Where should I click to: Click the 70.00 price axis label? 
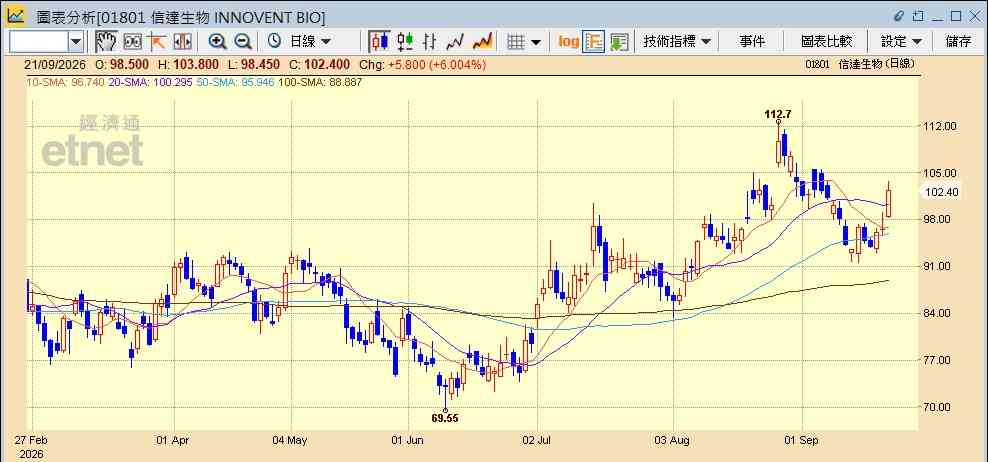[939, 407]
